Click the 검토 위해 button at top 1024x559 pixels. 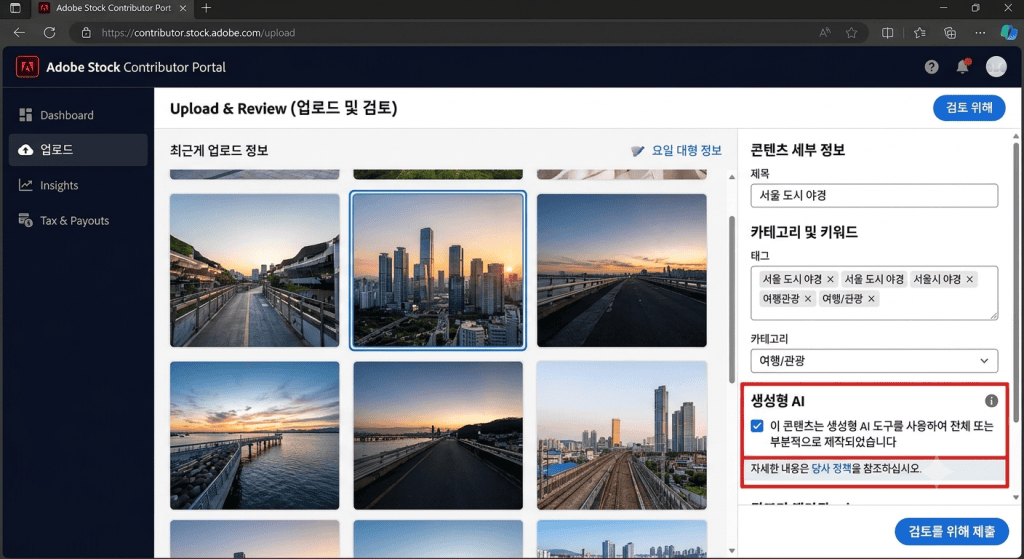pyautogui.click(x=968, y=108)
